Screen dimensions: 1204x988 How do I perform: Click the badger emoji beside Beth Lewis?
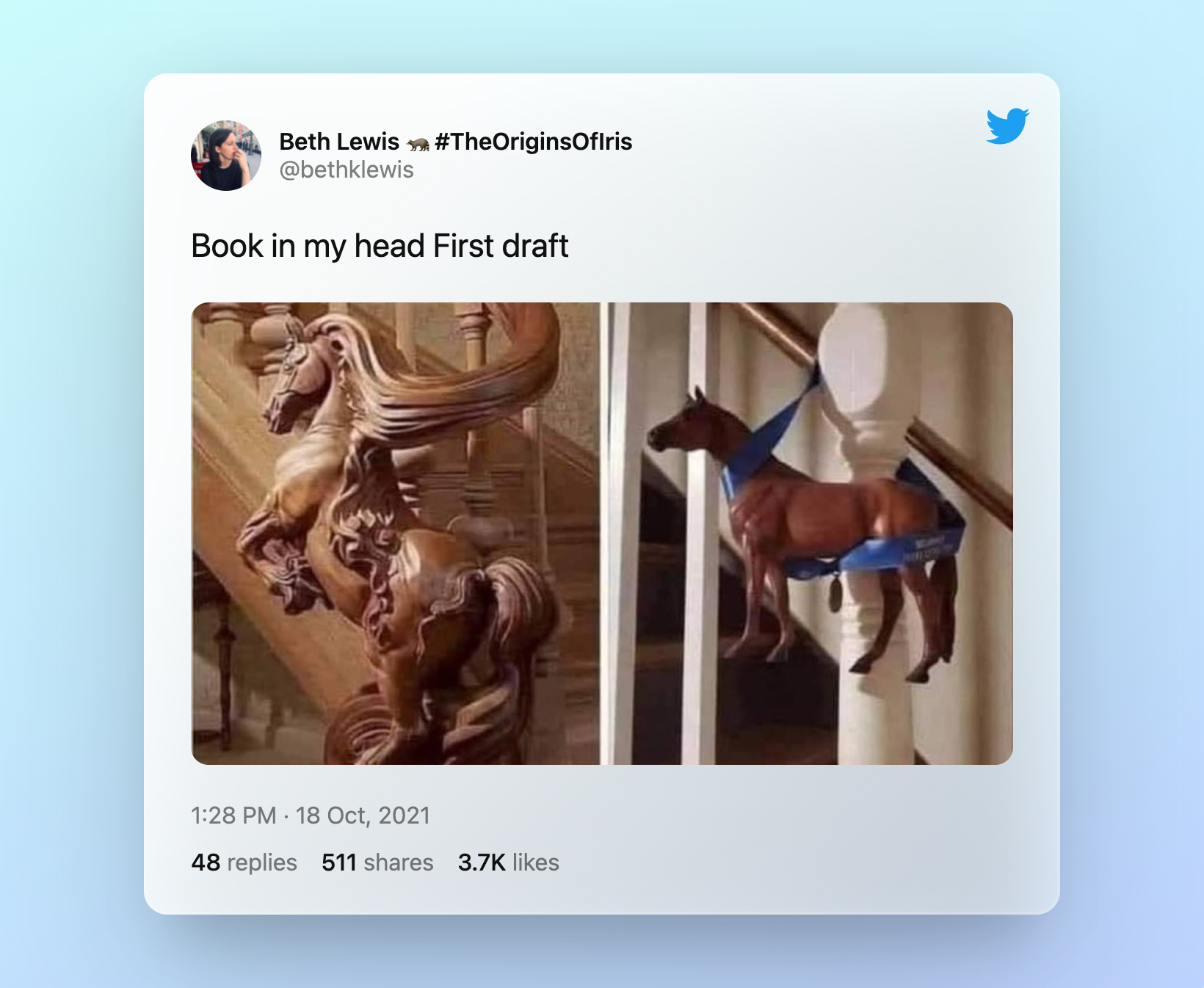(x=418, y=142)
